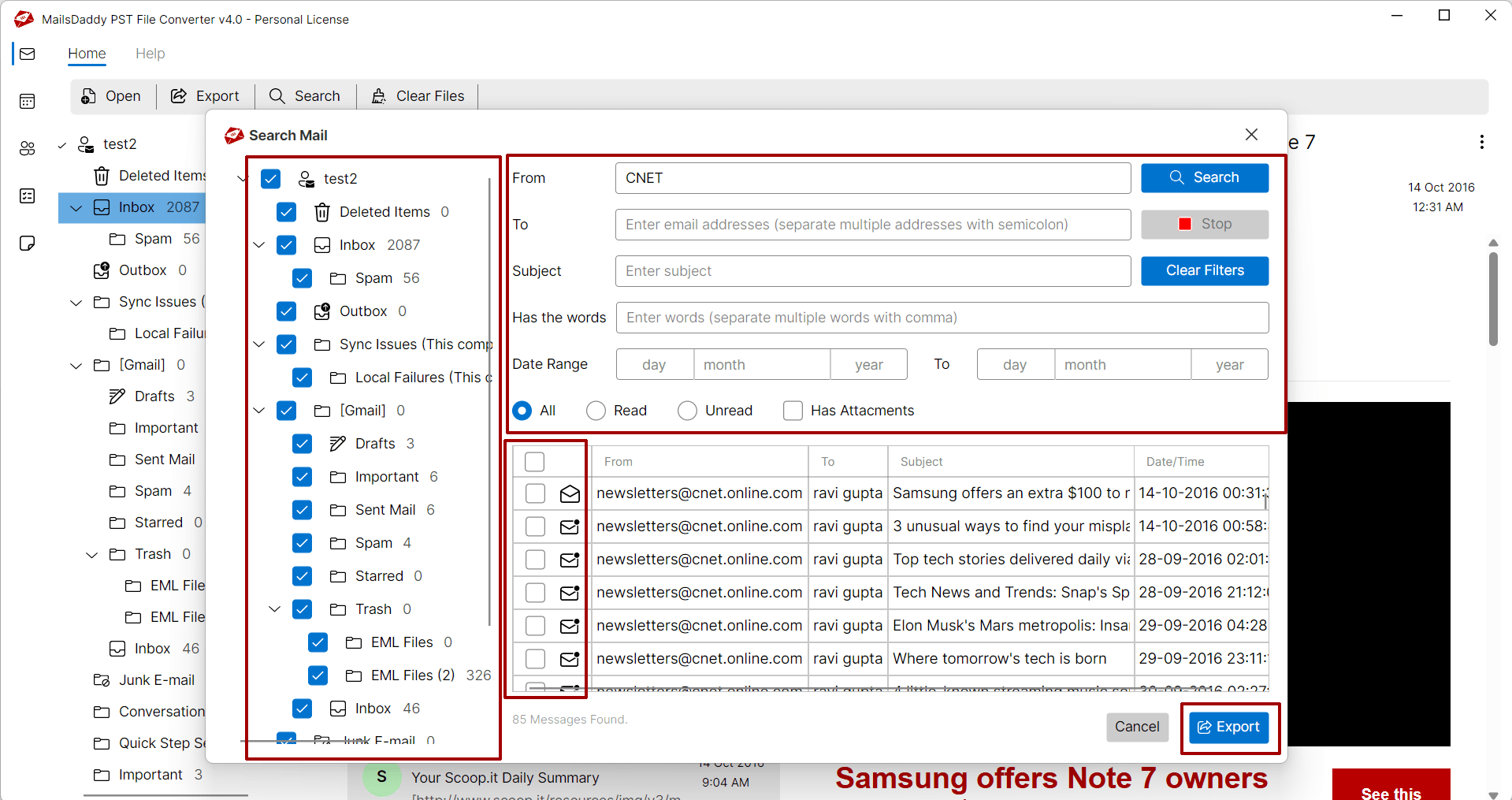Uncheck the Spam 56 checkbox
The width and height of the screenshot is (1512, 800).
(302, 278)
